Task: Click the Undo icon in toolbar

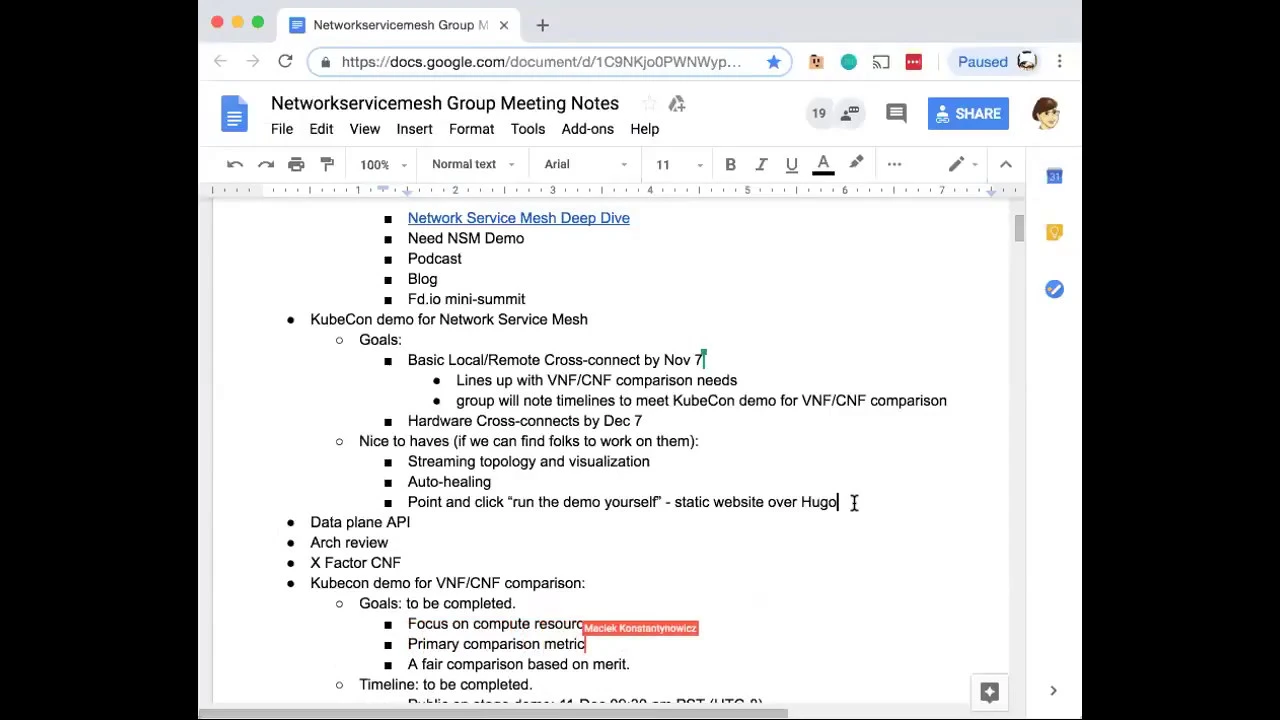Action: (235, 164)
